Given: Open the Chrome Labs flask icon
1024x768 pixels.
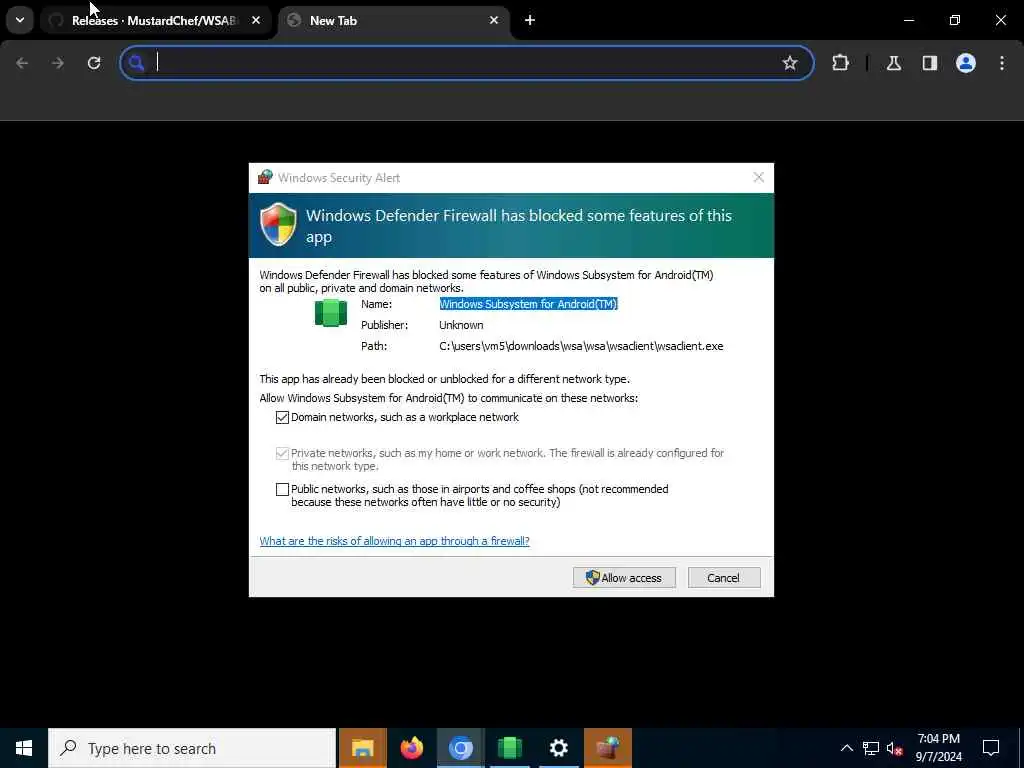Looking at the screenshot, I should coord(894,63).
